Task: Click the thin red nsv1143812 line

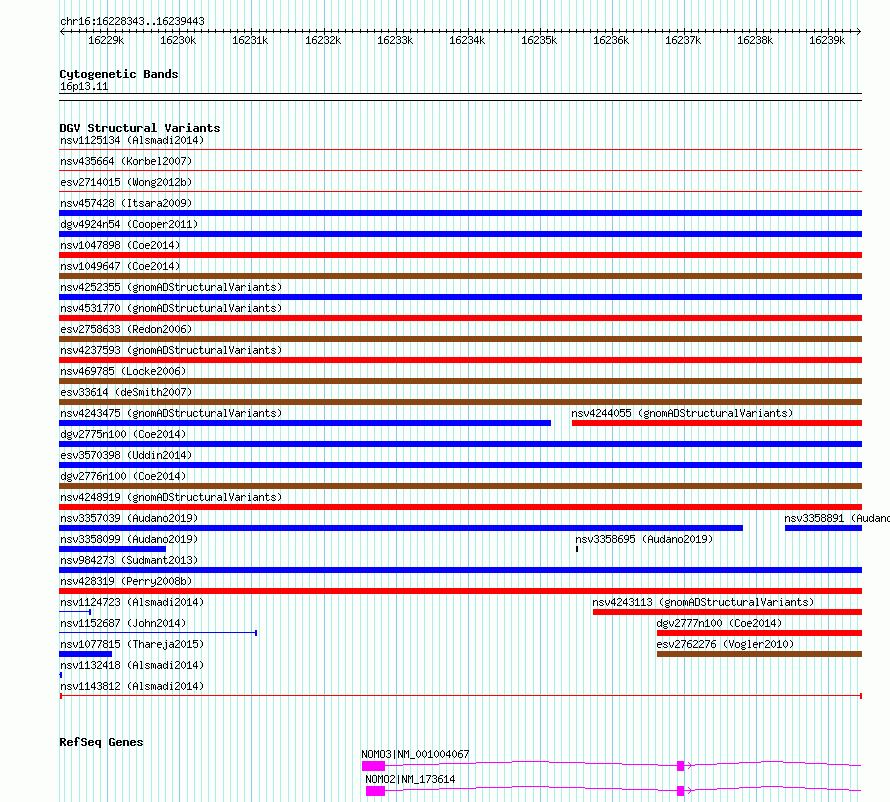Action: pyautogui.click(x=460, y=696)
